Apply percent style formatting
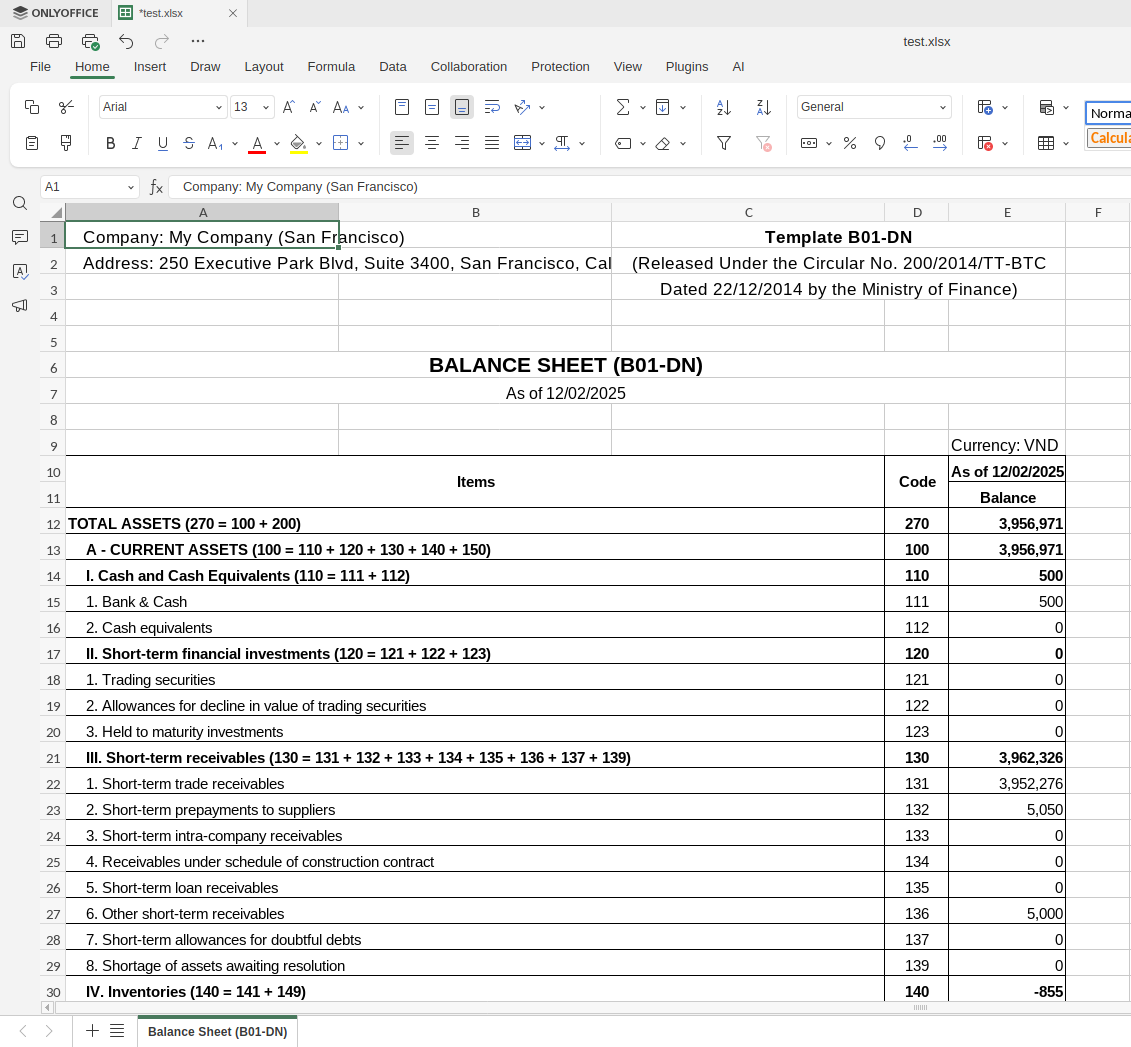Viewport: 1131px width, 1047px height. point(849,143)
